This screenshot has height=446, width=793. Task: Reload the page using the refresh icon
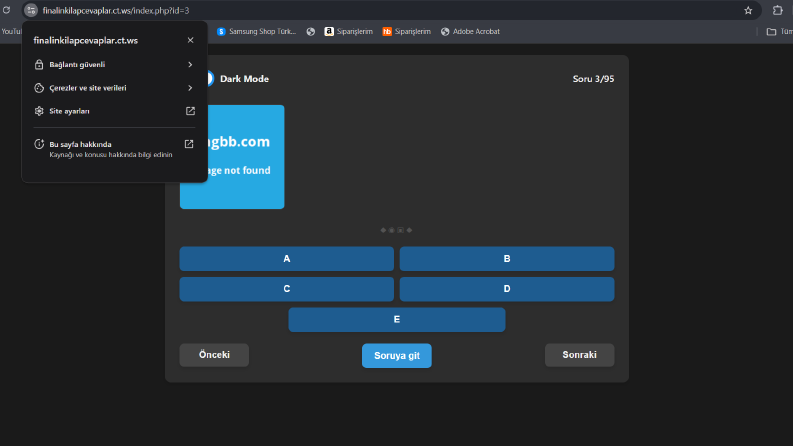pyautogui.click(x=7, y=10)
